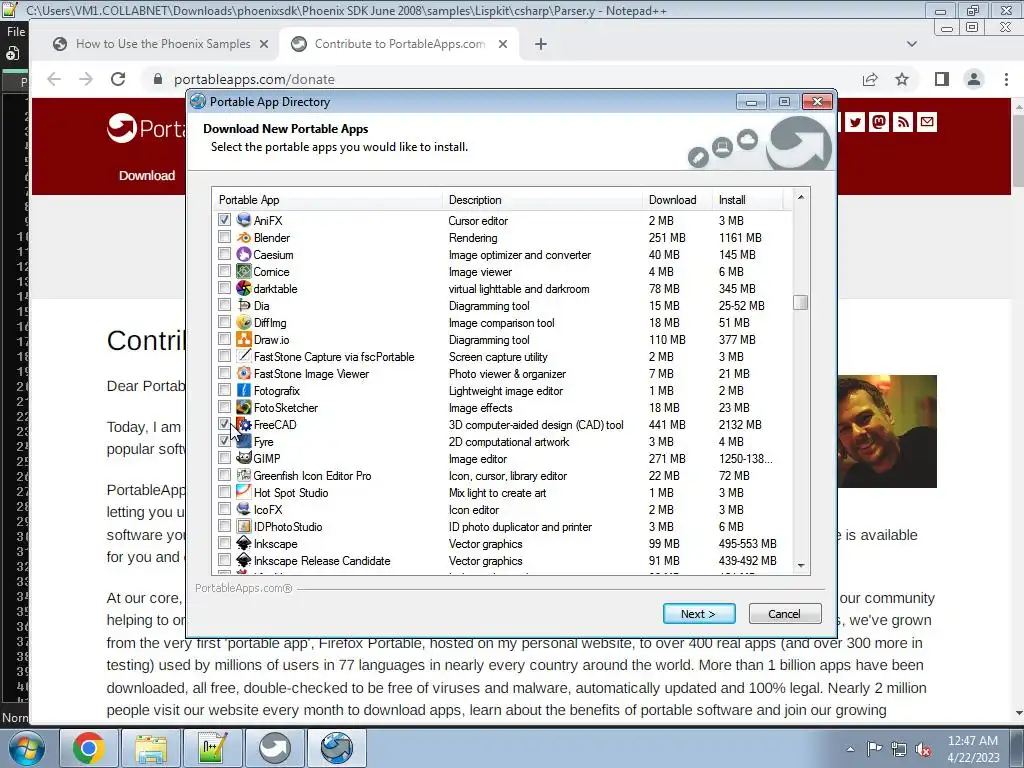This screenshot has width=1024, height=768.
Task: Click the Cancel button
Action: click(x=784, y=614)
